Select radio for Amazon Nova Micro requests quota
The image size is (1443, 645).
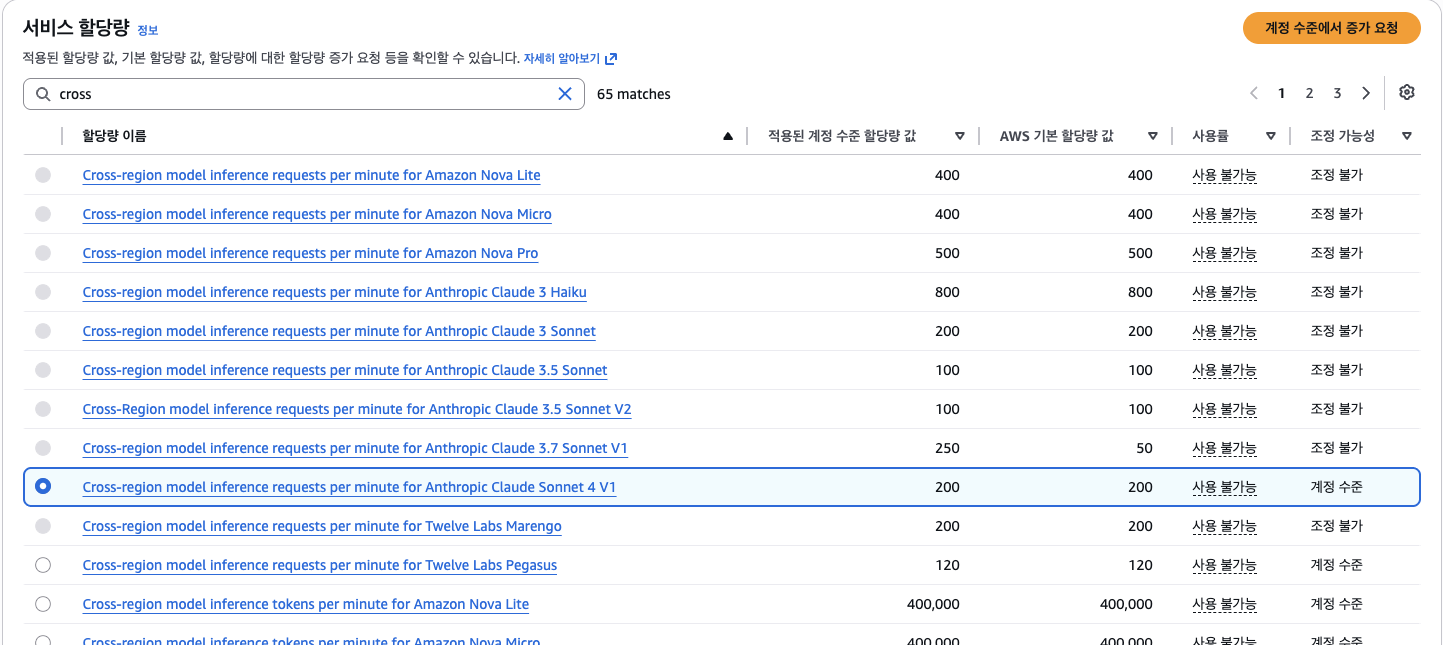43,214
